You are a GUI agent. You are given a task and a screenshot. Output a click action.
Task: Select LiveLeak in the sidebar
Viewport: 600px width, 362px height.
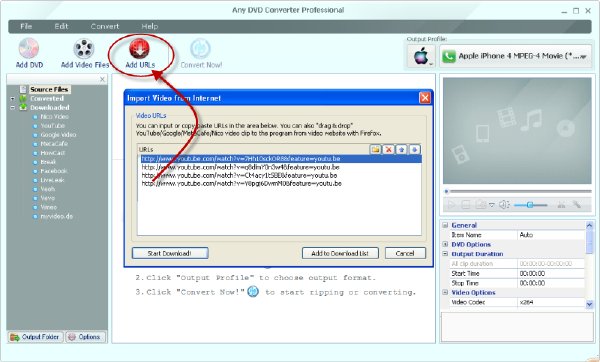tap(52, 180)
